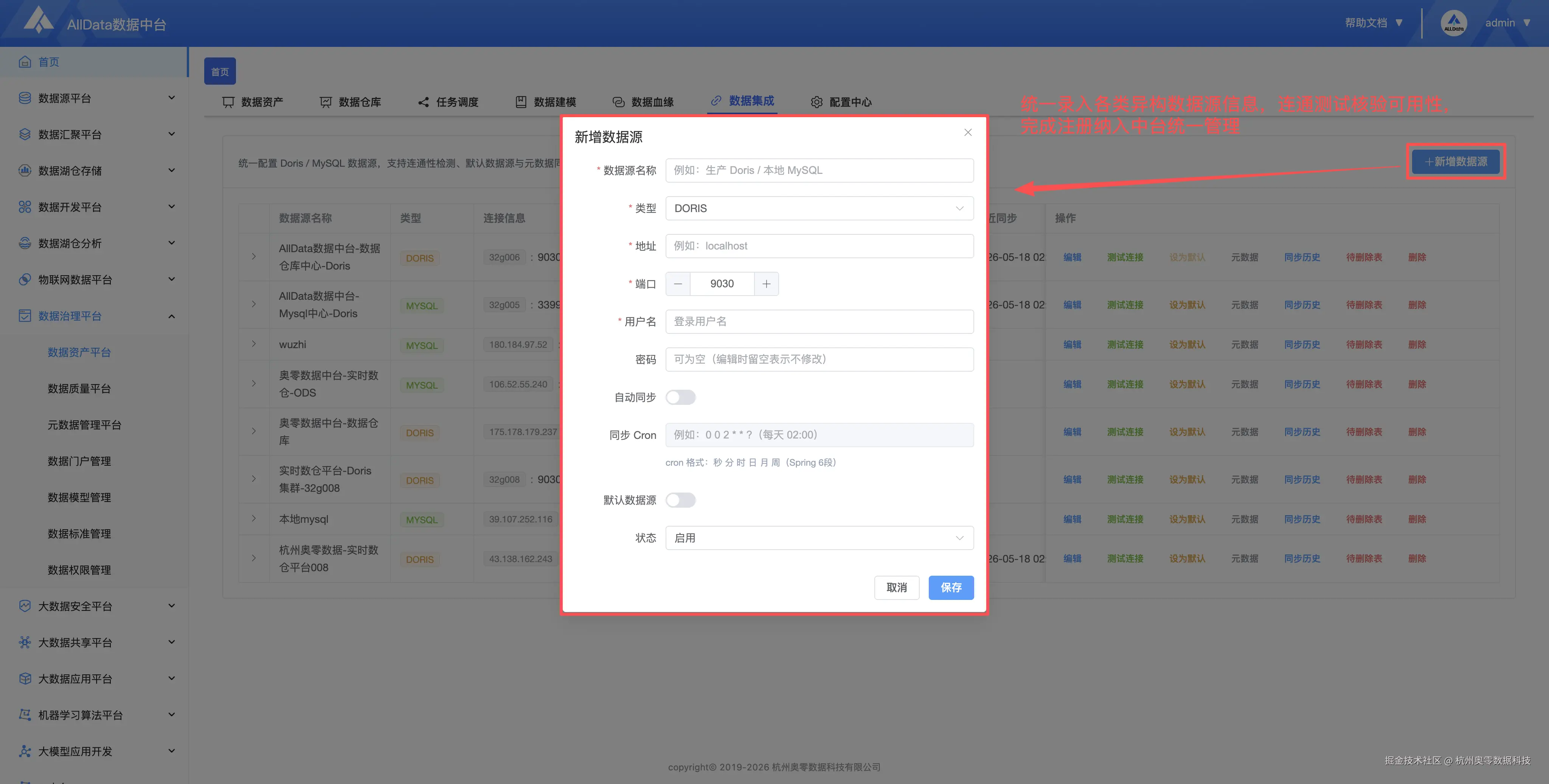Click the 数据湖仓分析 sidebar icon
This screenshot has width=1549, height=784.
click(x=25, y=243)
